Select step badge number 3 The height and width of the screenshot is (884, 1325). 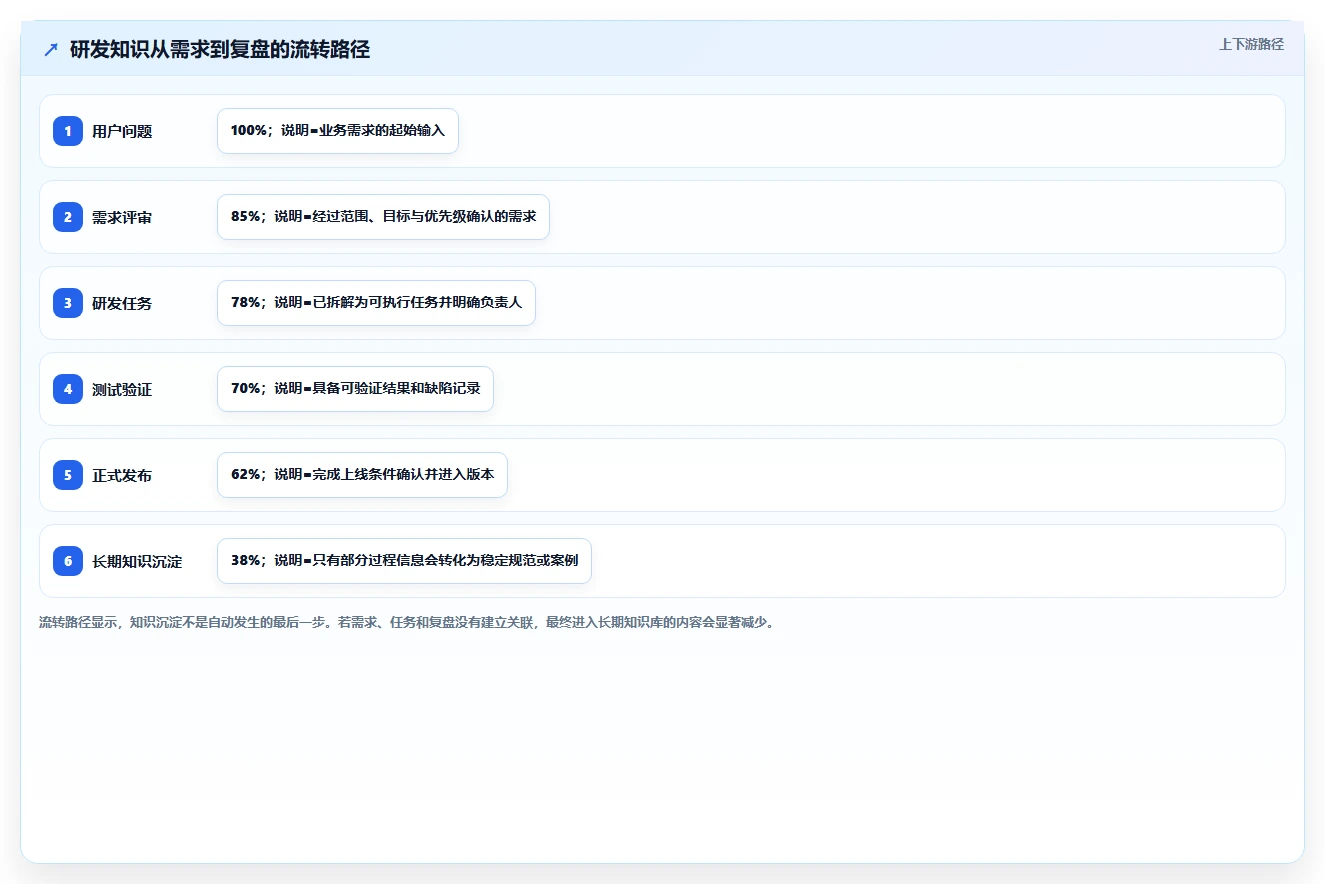point(68,303)
